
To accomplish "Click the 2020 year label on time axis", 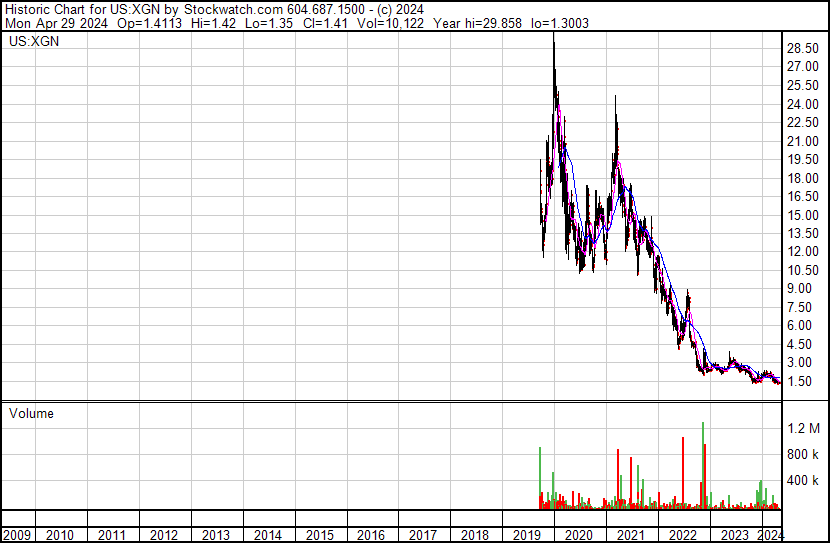I will [579, 535].
